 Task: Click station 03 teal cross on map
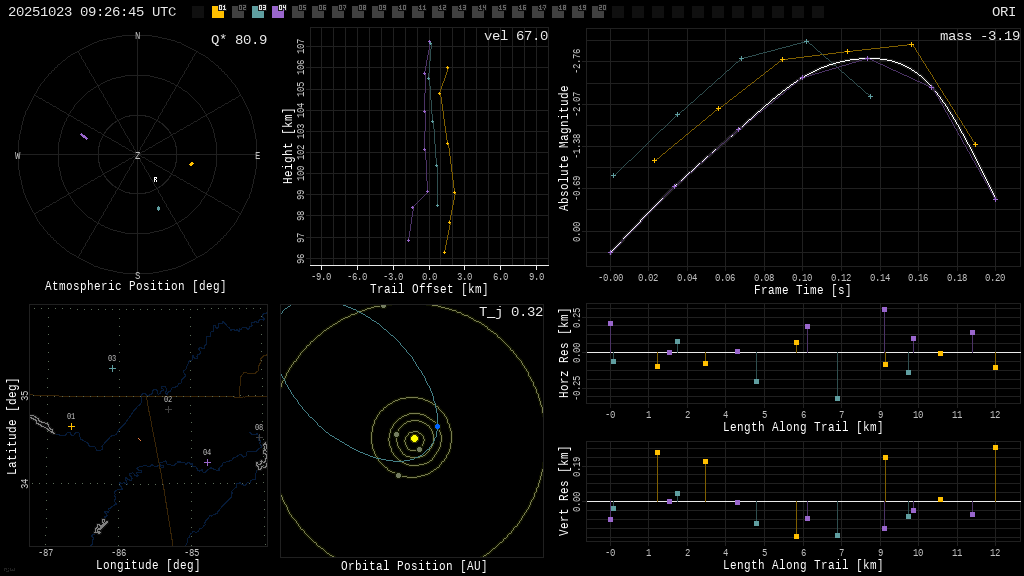click(112, 369)
